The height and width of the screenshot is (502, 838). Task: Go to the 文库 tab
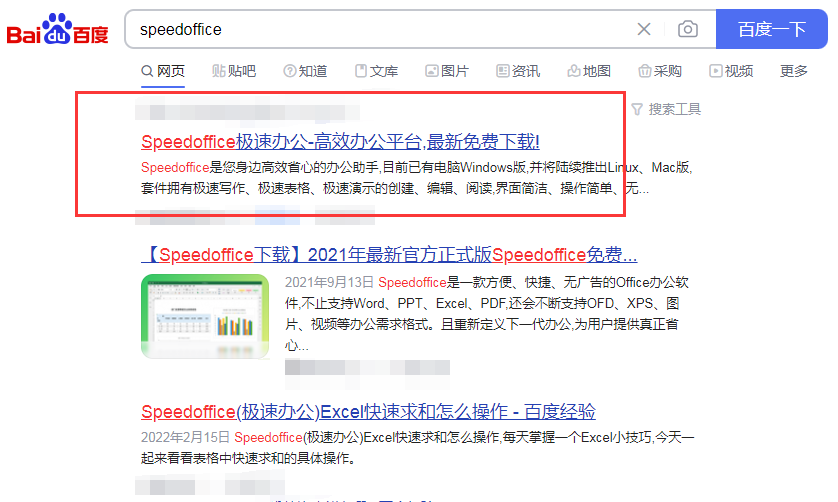point(376,71)
